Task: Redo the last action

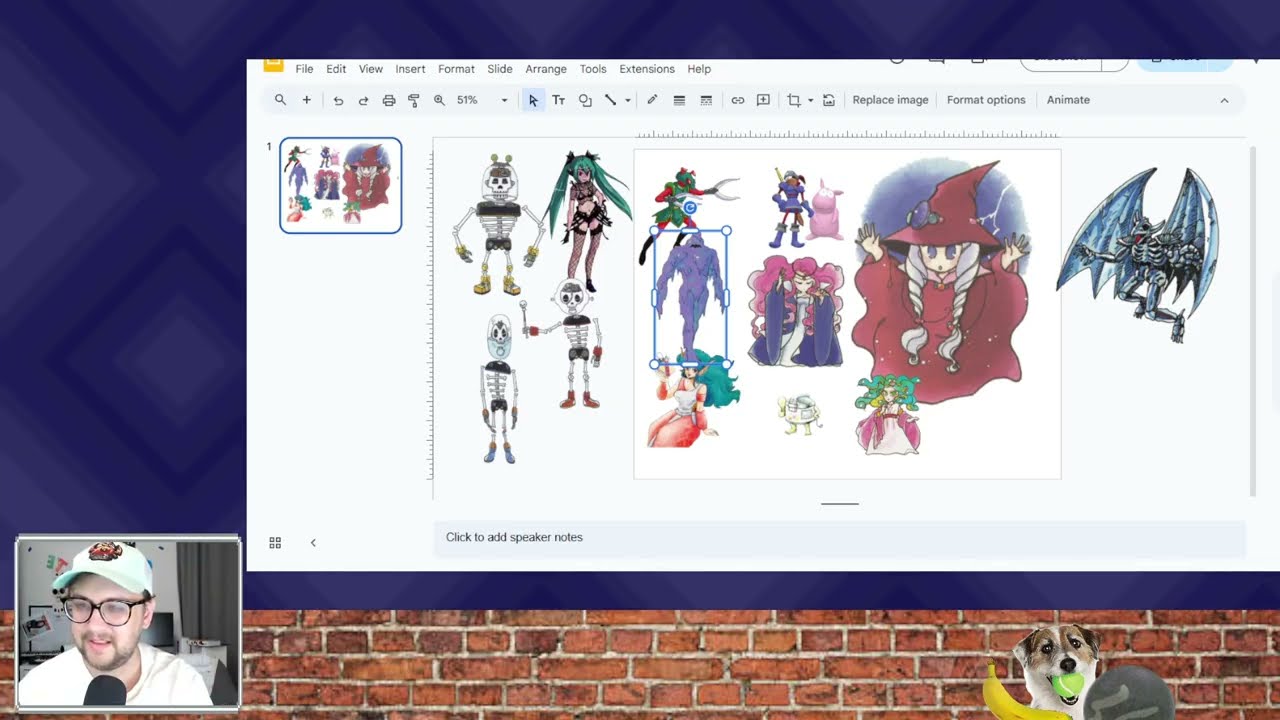Action: click(x=363, y=100)
